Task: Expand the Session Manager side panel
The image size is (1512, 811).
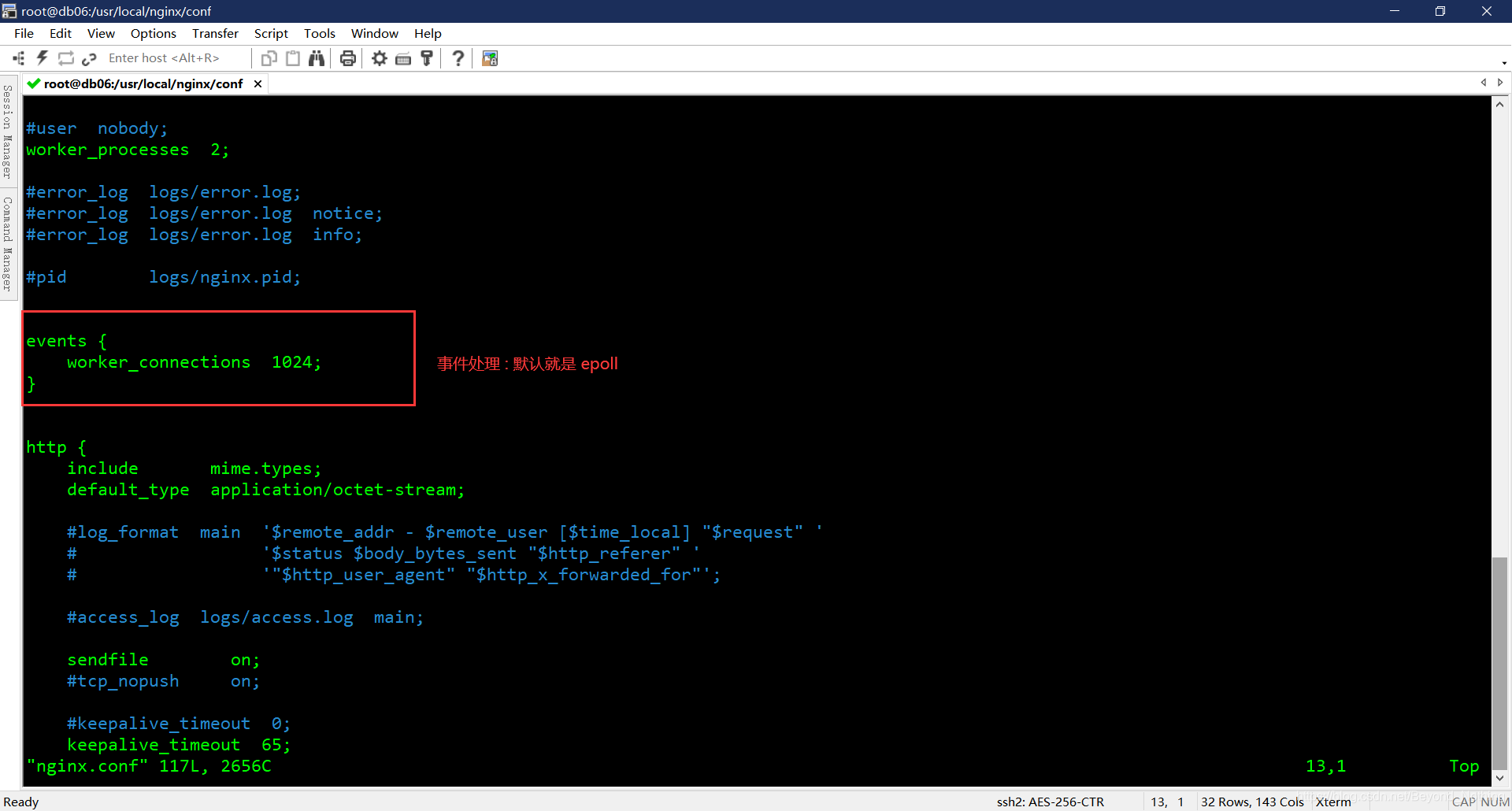Action: tap(8, 131)
